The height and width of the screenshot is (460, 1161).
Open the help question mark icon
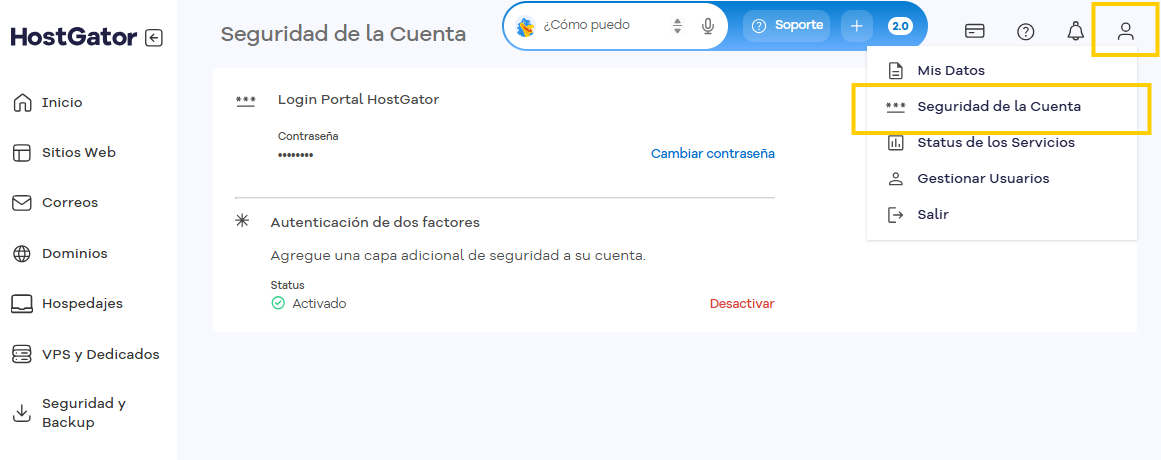coord(1026,31)
